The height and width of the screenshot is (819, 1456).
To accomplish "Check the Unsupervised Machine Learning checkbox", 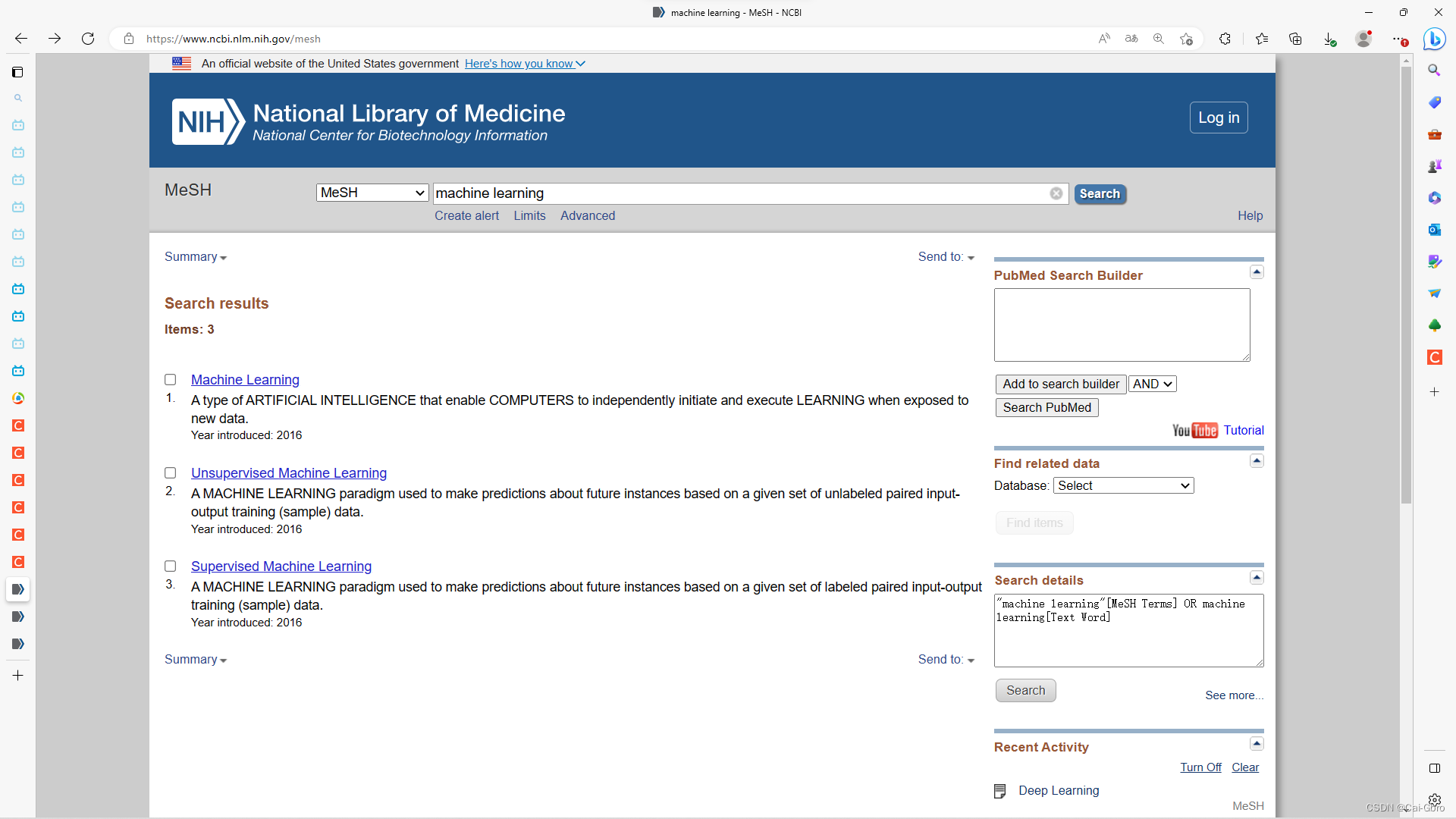I will point(171,473).
